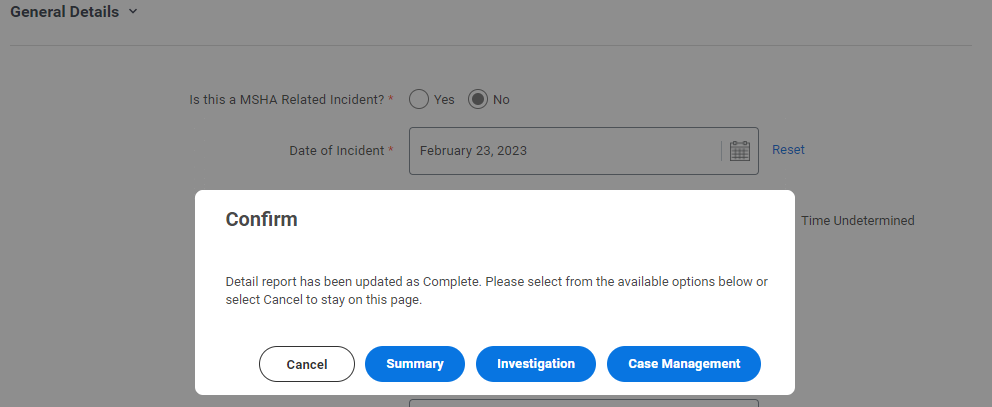The height and width of the screenshot is (407, 992).
Task: Select Yes for MSHA Related Incident
Action: tap(419, 99)
